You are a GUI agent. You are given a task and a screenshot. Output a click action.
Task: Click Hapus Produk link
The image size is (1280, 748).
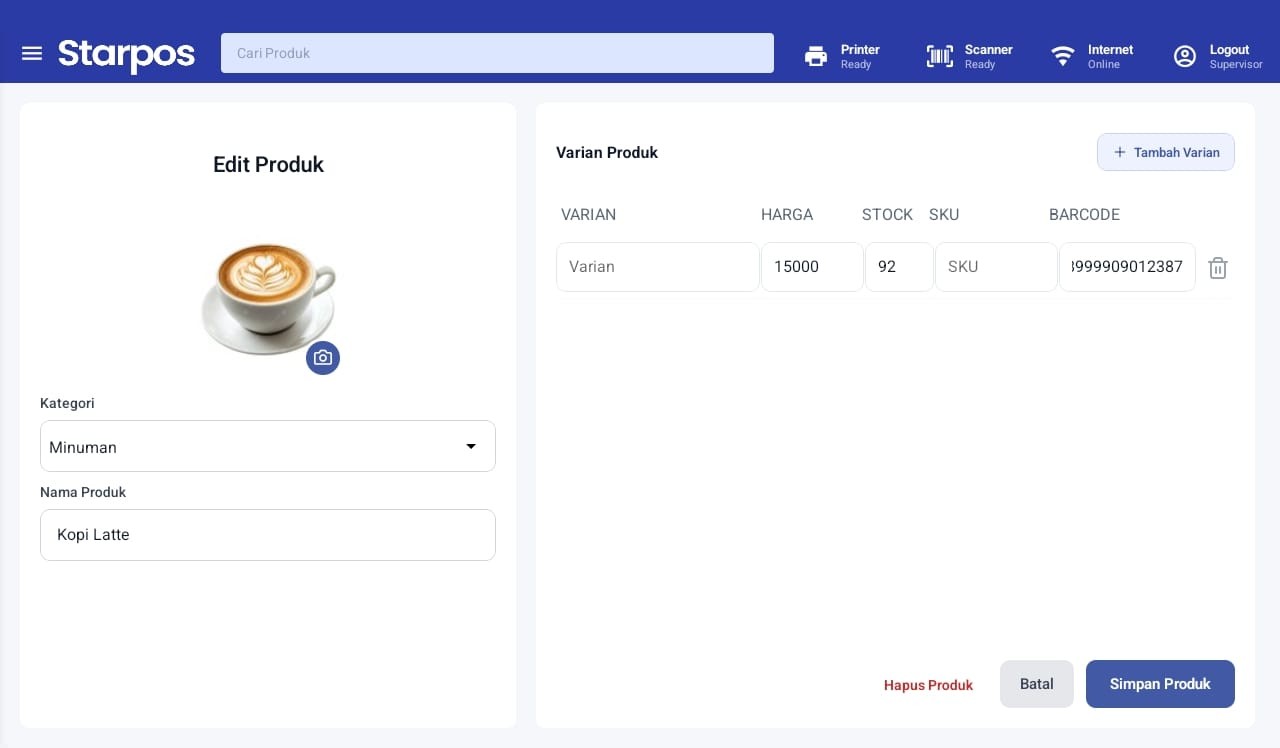click(x=928, y=685)
